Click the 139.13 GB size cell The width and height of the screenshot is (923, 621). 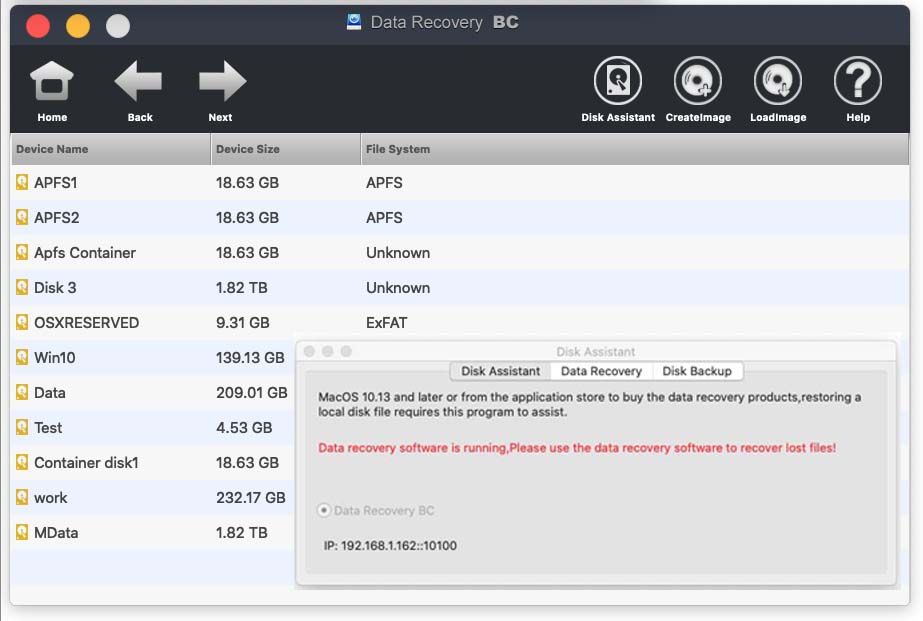click(x=250, y=357)
